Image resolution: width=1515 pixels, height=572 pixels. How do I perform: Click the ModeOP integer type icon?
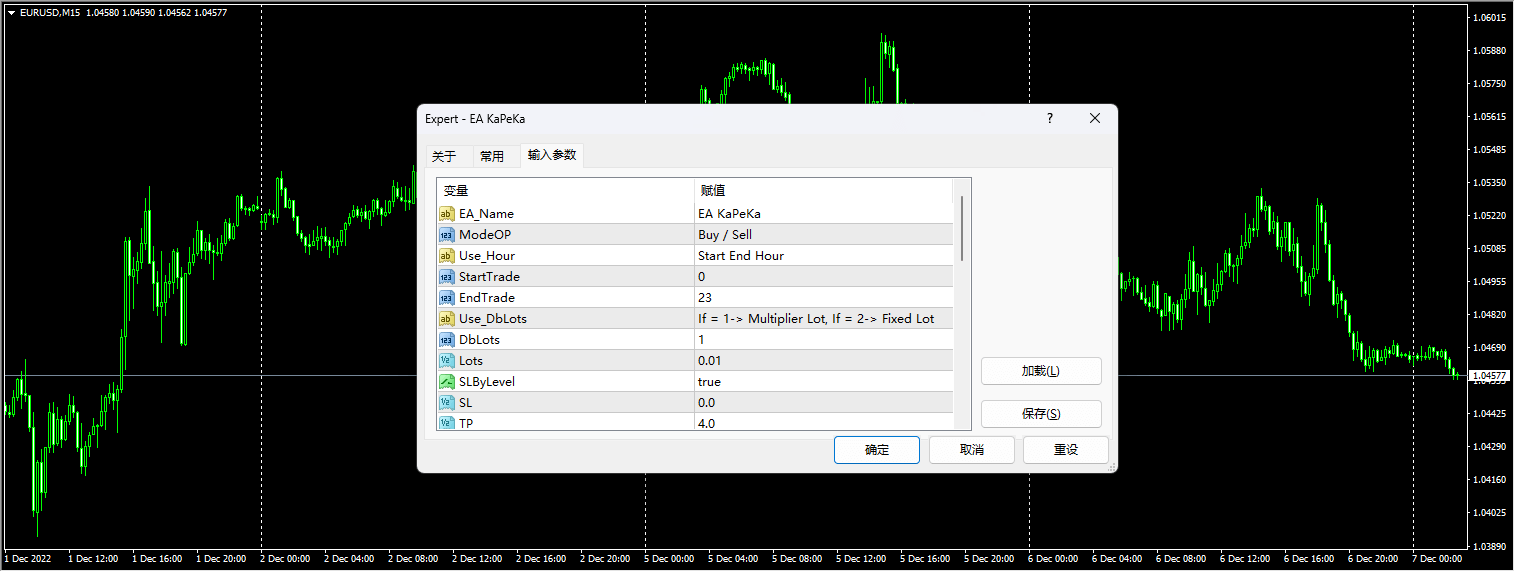coord(446,235)
